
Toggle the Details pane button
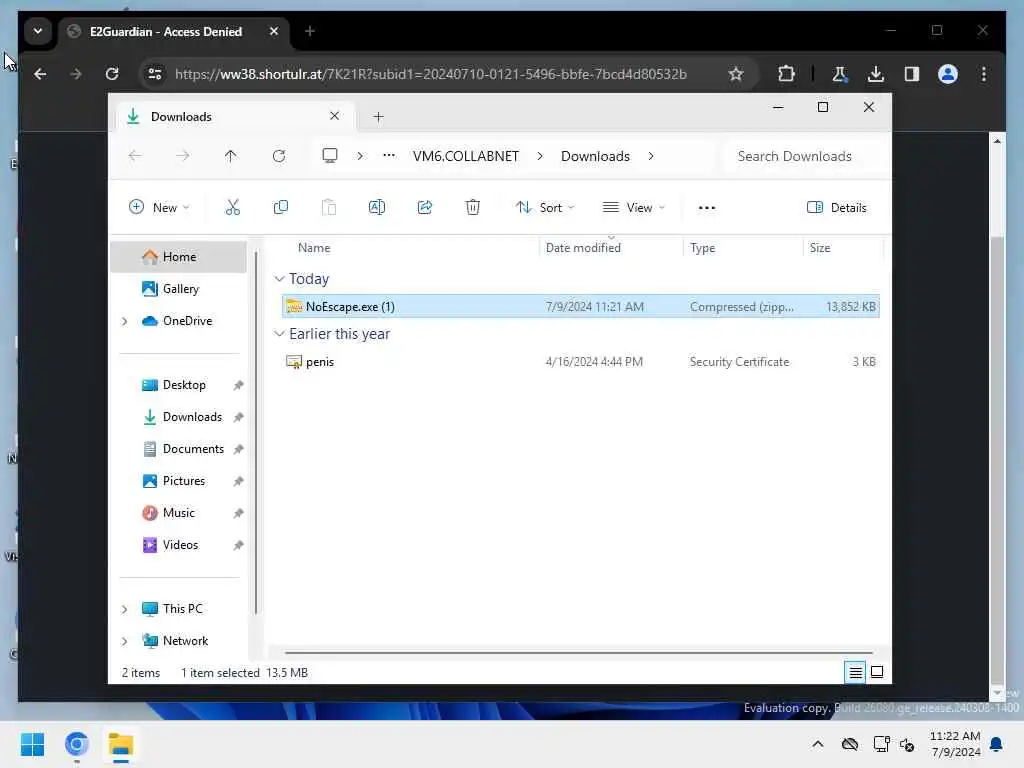point(837,208)
